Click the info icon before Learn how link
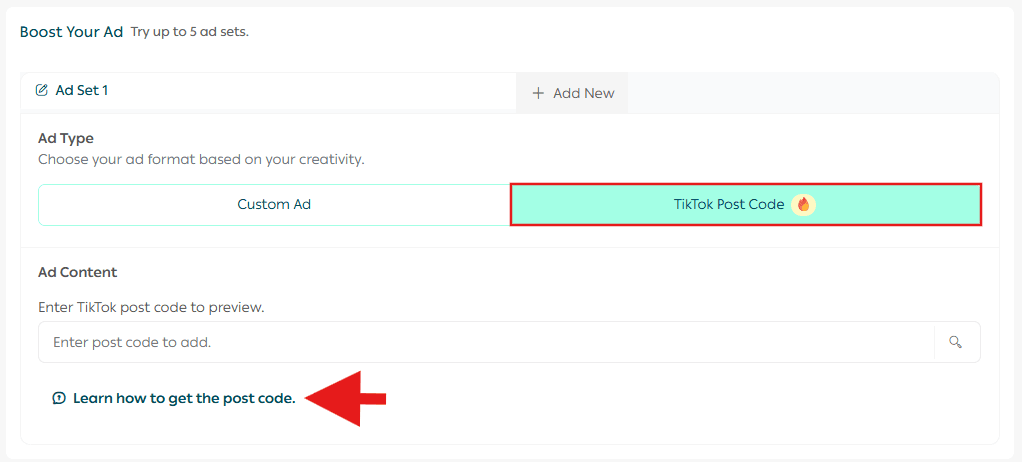Image resolution: width=1022 pixels, height=462 pixels. (59, 398)
